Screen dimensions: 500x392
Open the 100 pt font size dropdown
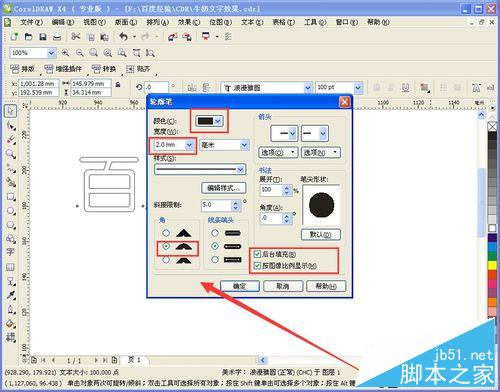click(358, 88)
